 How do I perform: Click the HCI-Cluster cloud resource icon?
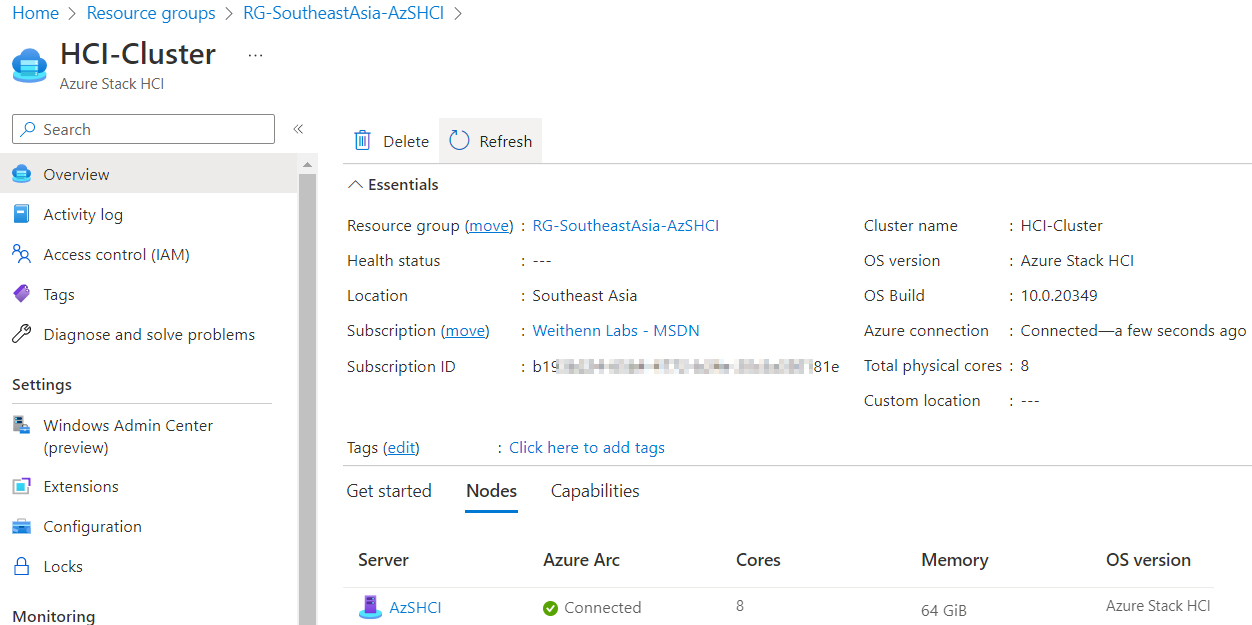click(30, 64)
